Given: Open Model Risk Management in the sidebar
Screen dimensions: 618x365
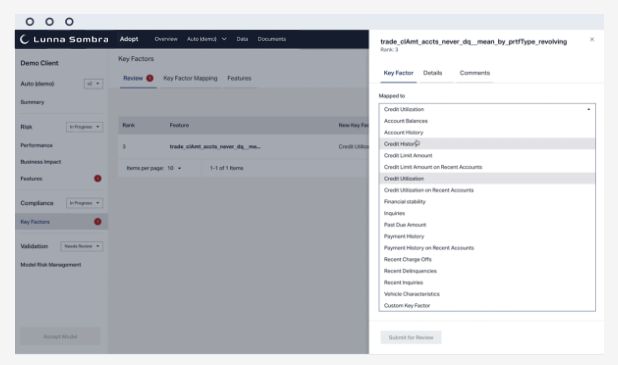Looking at the screenshot, I should coord(50,265).
